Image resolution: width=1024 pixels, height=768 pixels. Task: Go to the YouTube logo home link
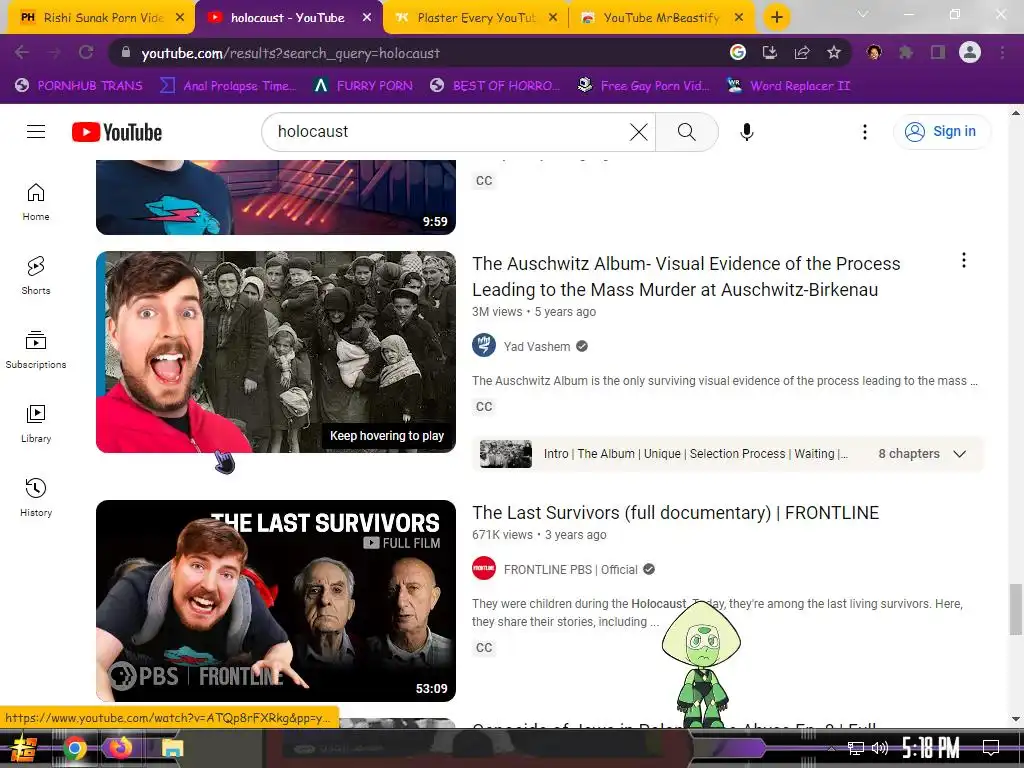pyautogui.click(x=117, y=132)
